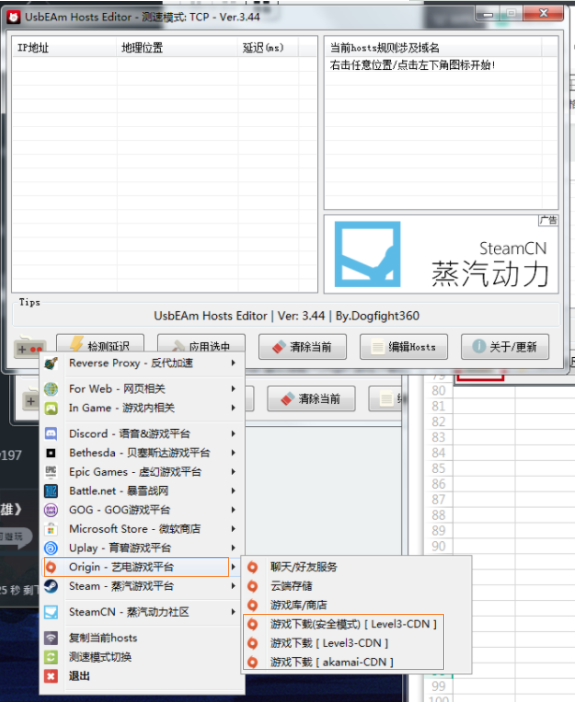Click the In Game green icon
The width and height of the screenshot is (587, 702).
(x=51, y=408)
